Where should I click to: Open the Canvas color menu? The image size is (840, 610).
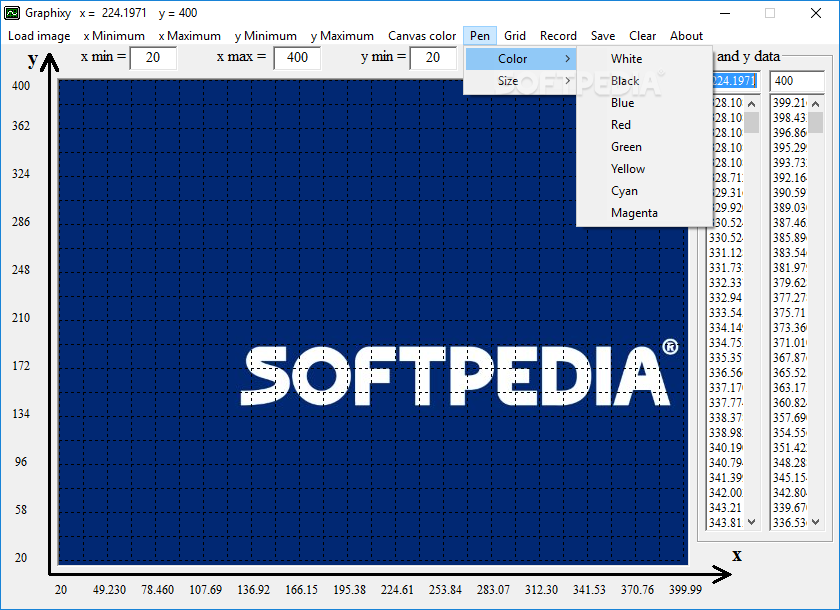[422, 36]
